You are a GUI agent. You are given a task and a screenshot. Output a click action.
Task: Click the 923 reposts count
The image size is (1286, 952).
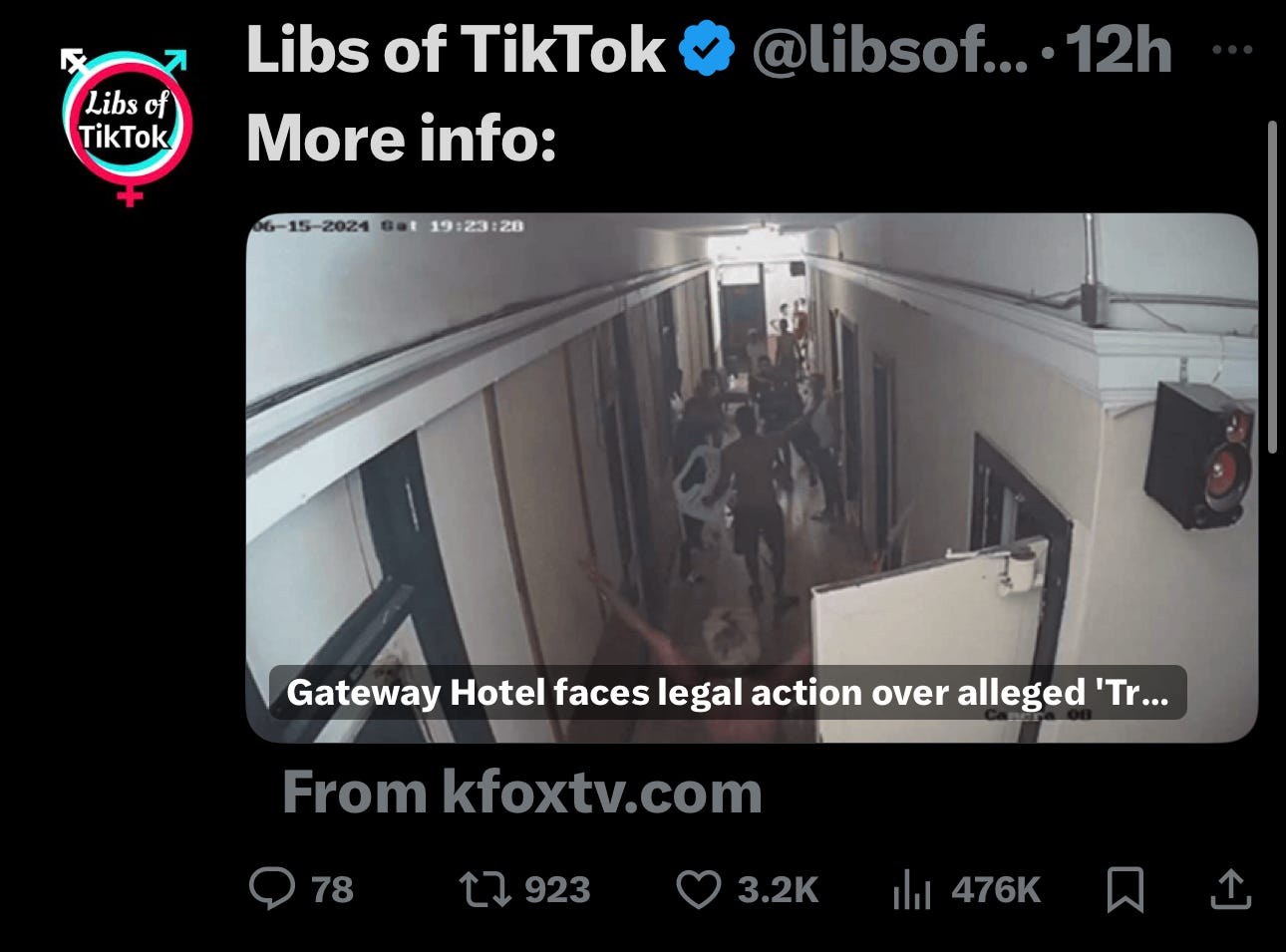(x=557, y=889)
